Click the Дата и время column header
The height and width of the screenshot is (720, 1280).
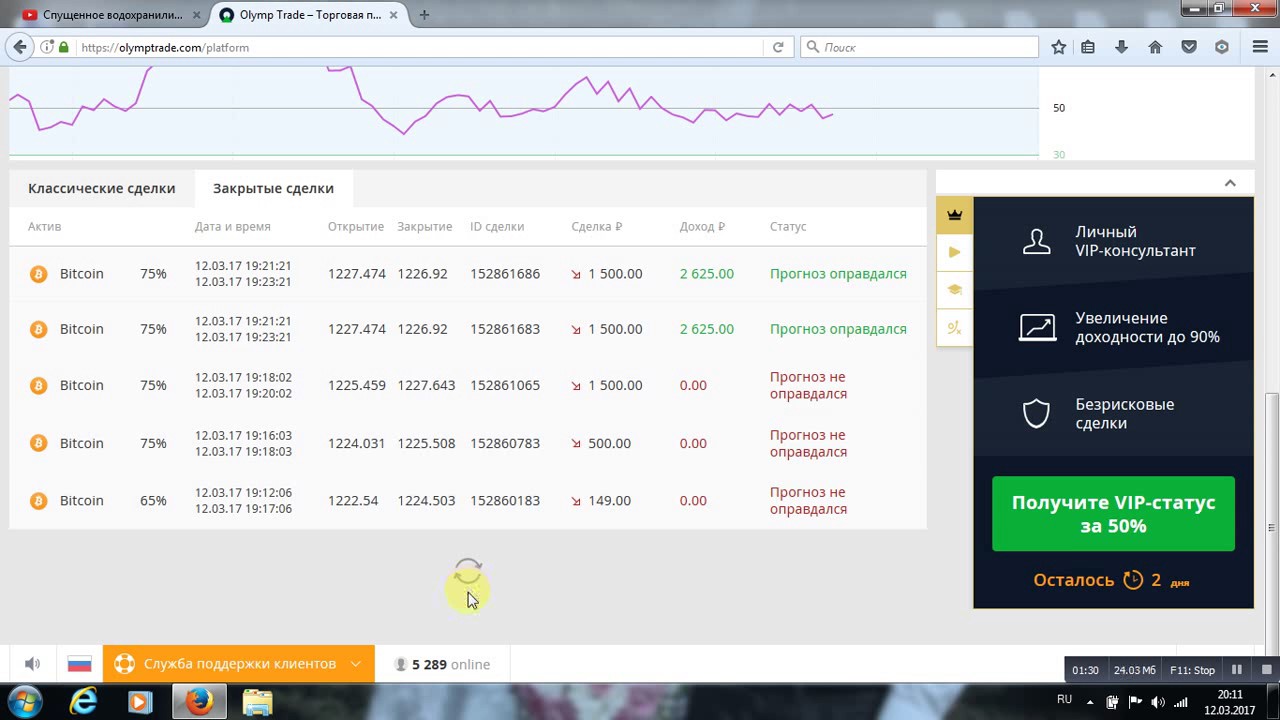pos(232,227)
